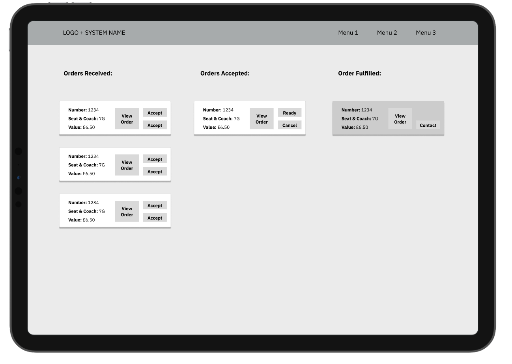Click lower Accept button on second received order
Image resolution: width=512 pixels, height=364 pixels.
tap(155, 172)
